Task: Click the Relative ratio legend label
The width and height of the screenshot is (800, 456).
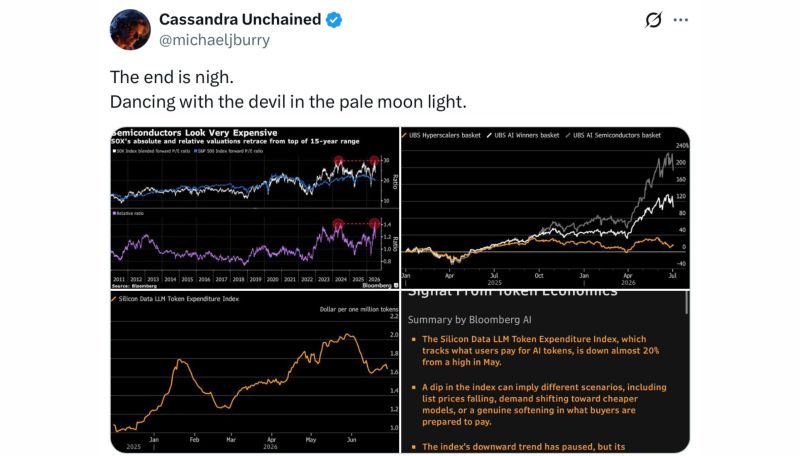Action: click(128, 213)
